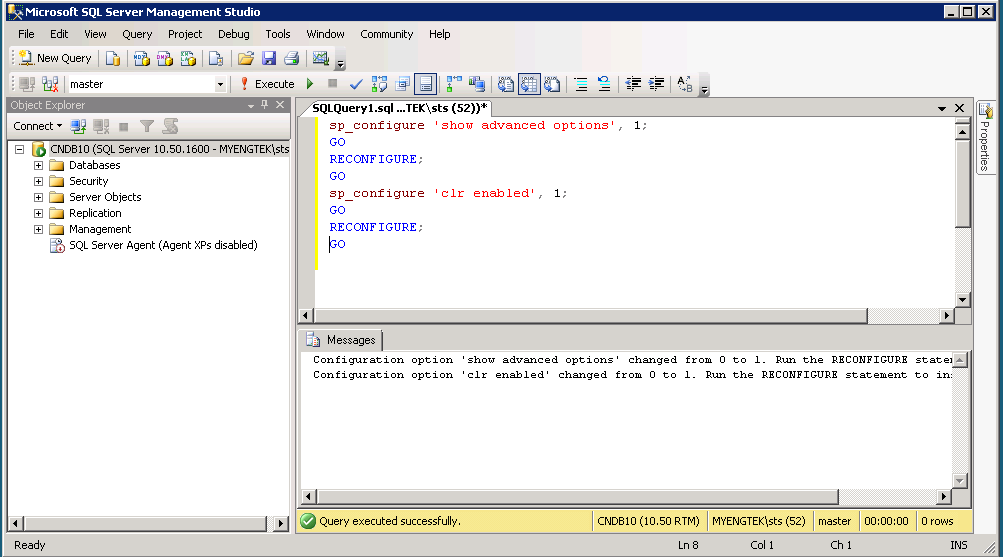Uncomment the selected lines
Viewport: 1003px width, 557px height.
604,84
